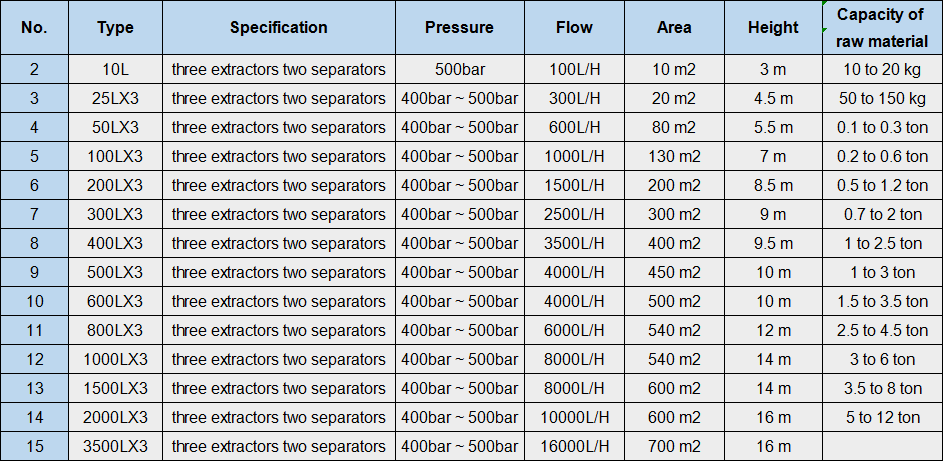
Task: Select the 500bar pressure cell
Action: [459, 70]
